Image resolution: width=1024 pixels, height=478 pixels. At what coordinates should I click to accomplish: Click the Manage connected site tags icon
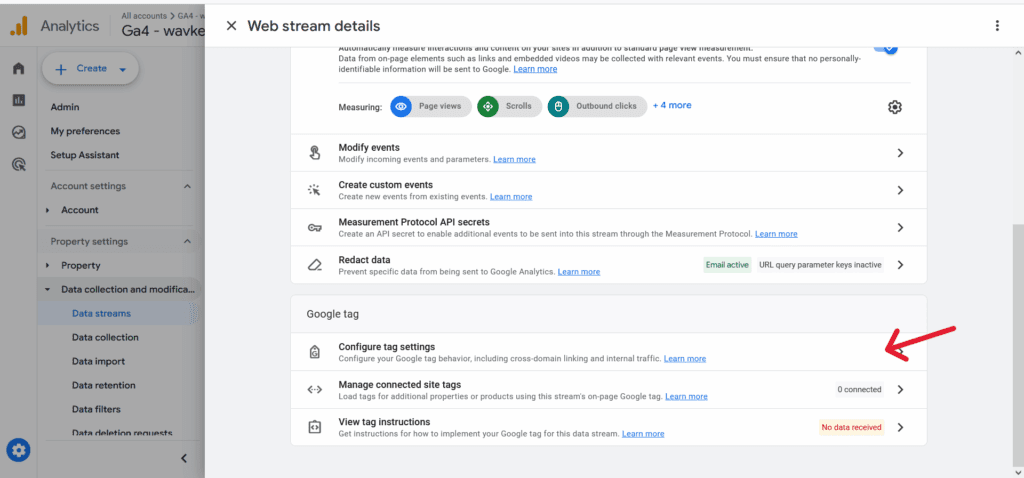click(x=314, y=390)
